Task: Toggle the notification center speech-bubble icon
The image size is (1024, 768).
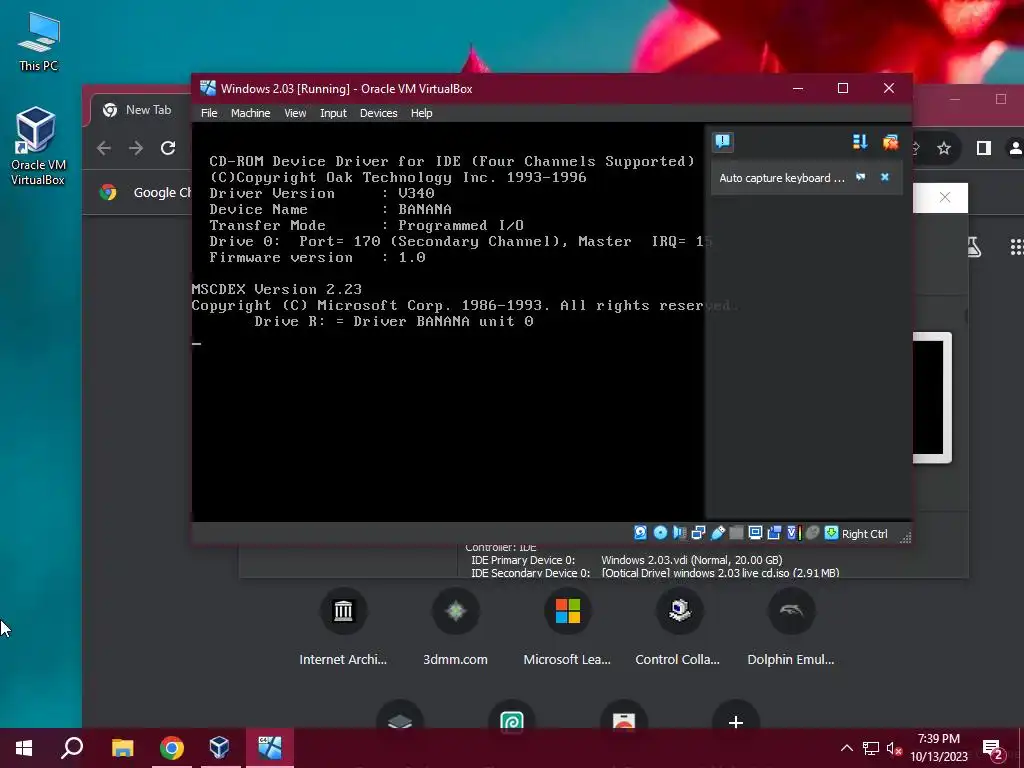Action: [723, 142]
